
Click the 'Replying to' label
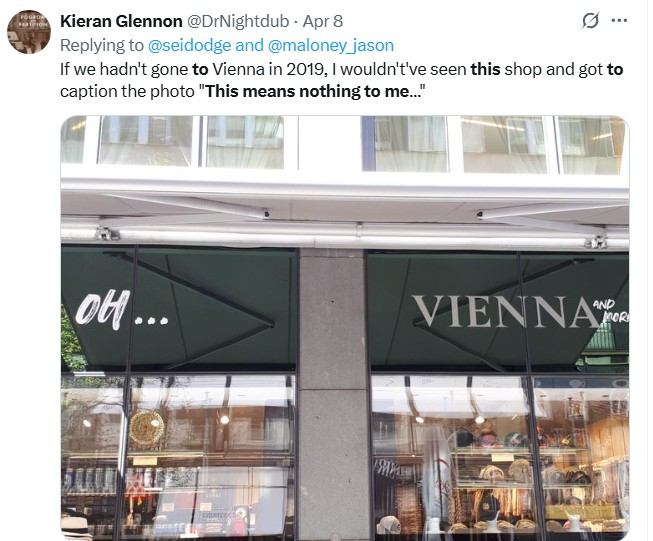coord(102,45)
